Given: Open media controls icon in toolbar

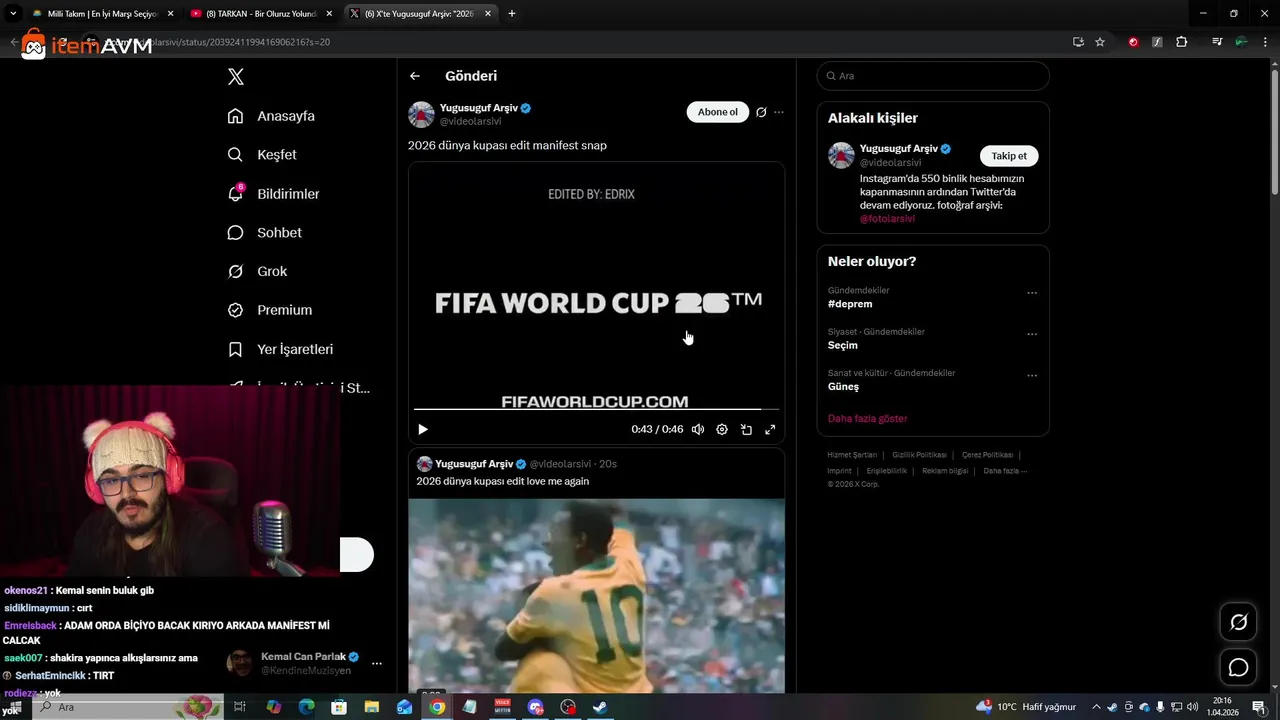Looking at the screenshot, I should [1217, 42].
